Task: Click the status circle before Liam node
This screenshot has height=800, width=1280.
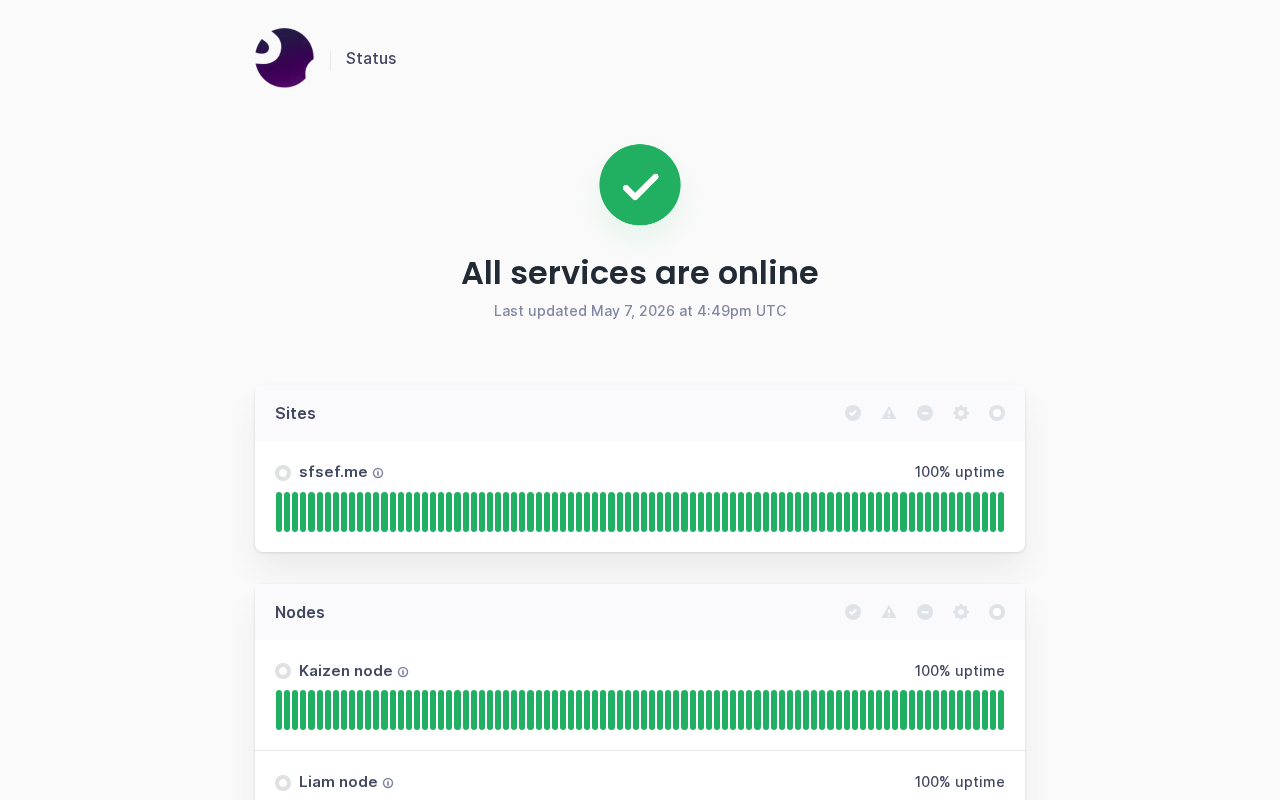Action: tap(283, 783)
